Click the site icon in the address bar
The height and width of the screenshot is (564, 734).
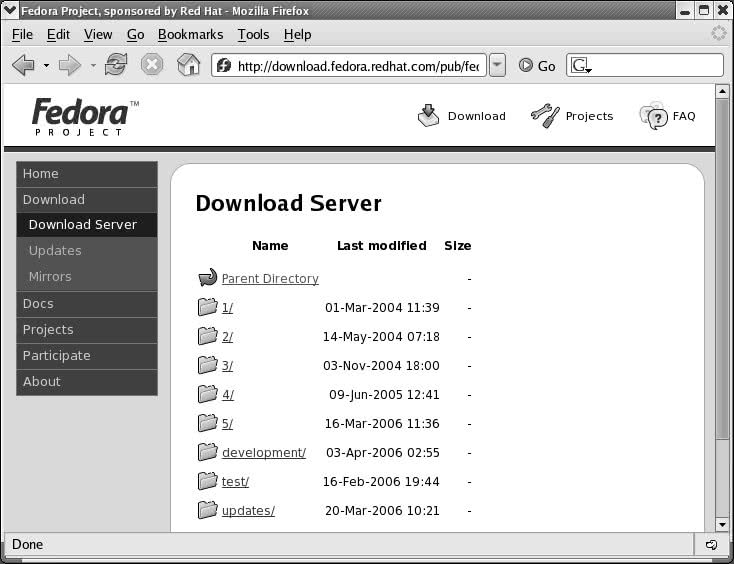coord(224,66)
